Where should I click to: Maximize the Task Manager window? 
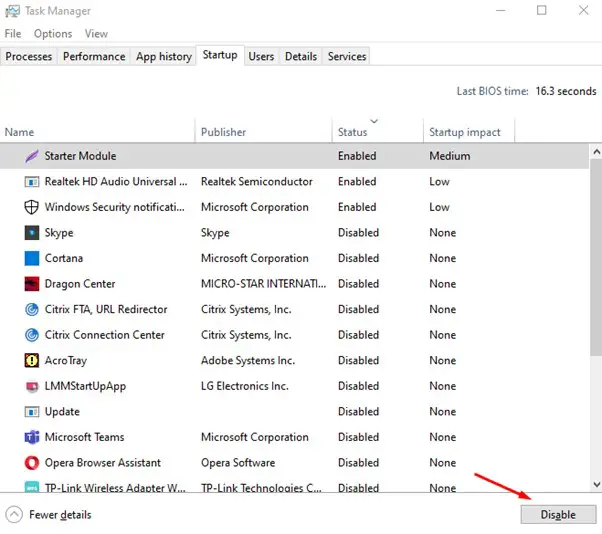[x=542, y=10]
